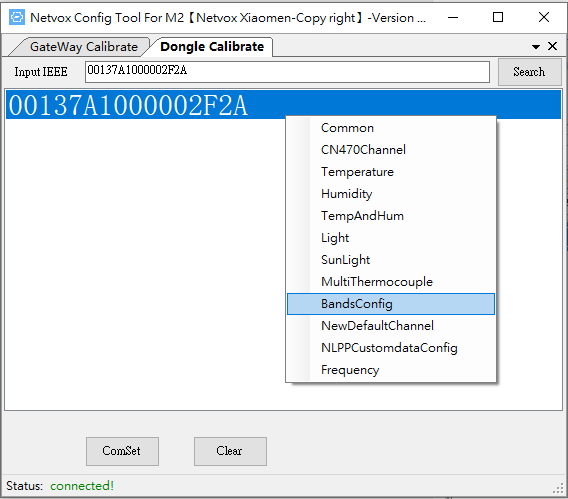Select the 00137A1000002F2A device entry
Image resolution: width=568 pixels, height=499 pixels.
[283, 105]
